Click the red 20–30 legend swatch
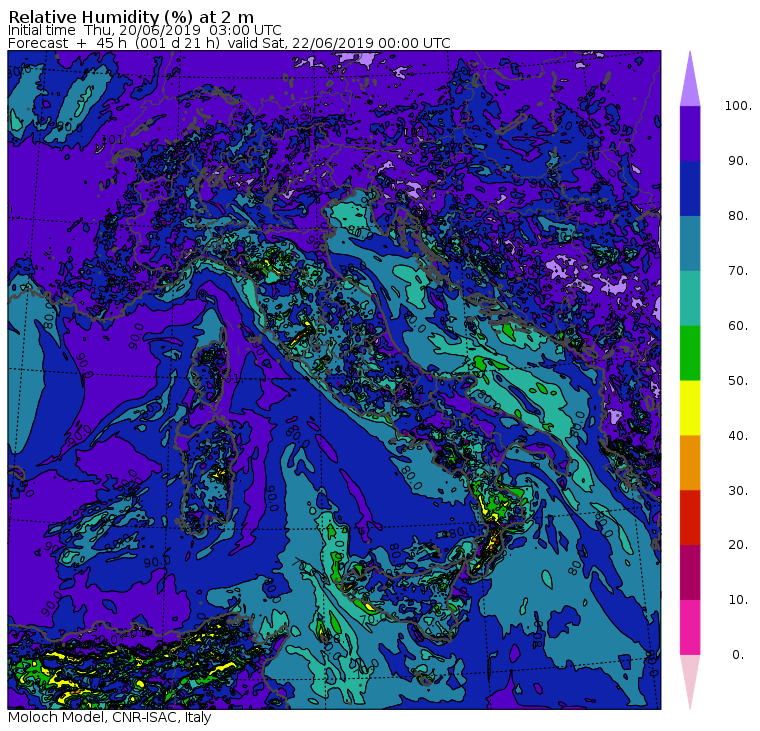Screen dimensions: 760x731 click(690, 518)
